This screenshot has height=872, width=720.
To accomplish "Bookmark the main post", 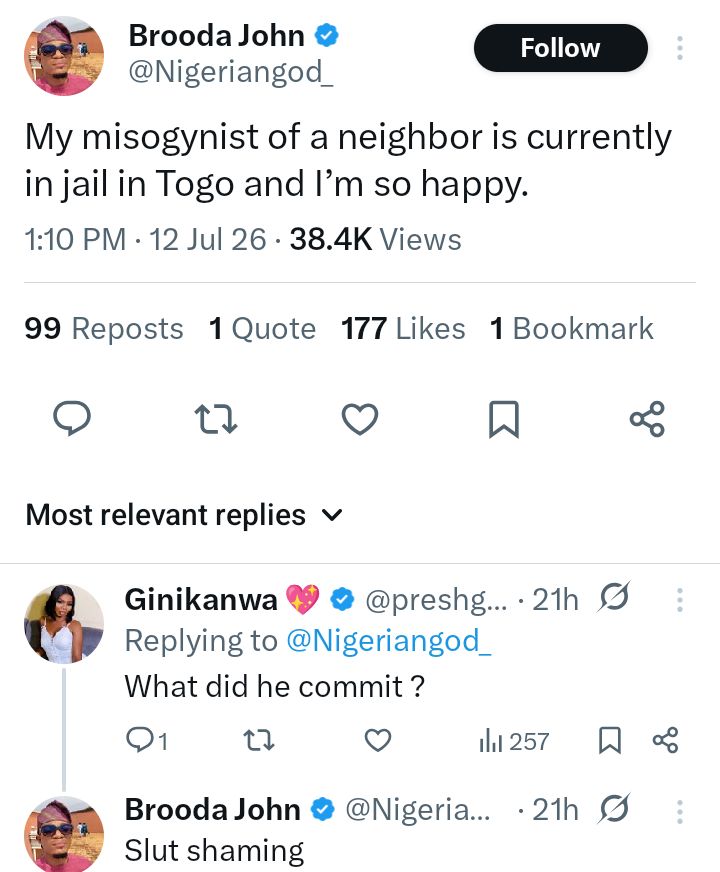I will coord(504,419).
